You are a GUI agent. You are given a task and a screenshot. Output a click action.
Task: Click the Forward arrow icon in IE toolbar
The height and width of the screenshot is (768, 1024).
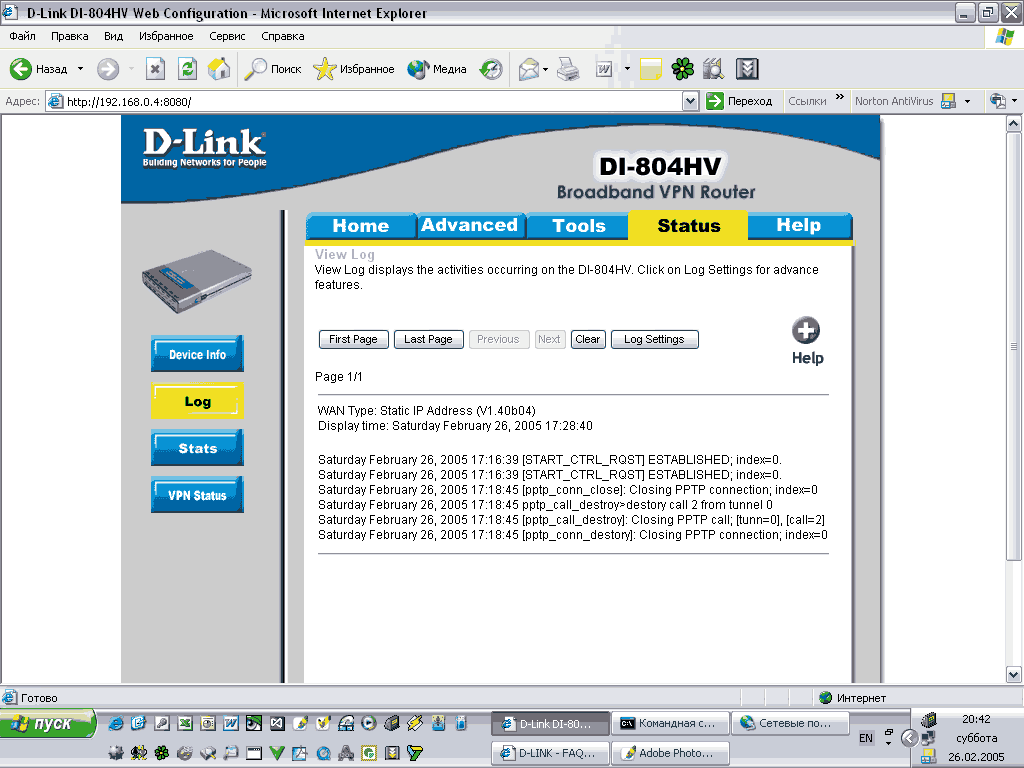[108, 69]
